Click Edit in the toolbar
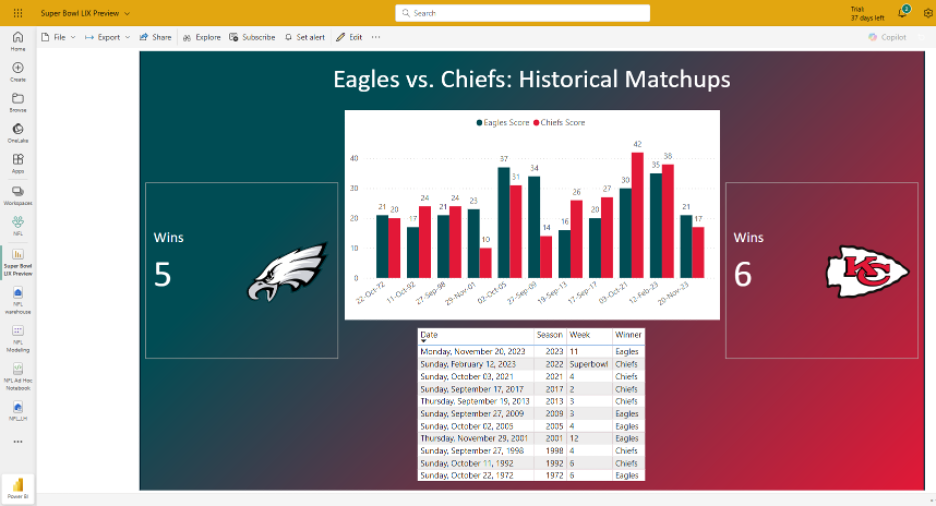 tap(349, 37)
